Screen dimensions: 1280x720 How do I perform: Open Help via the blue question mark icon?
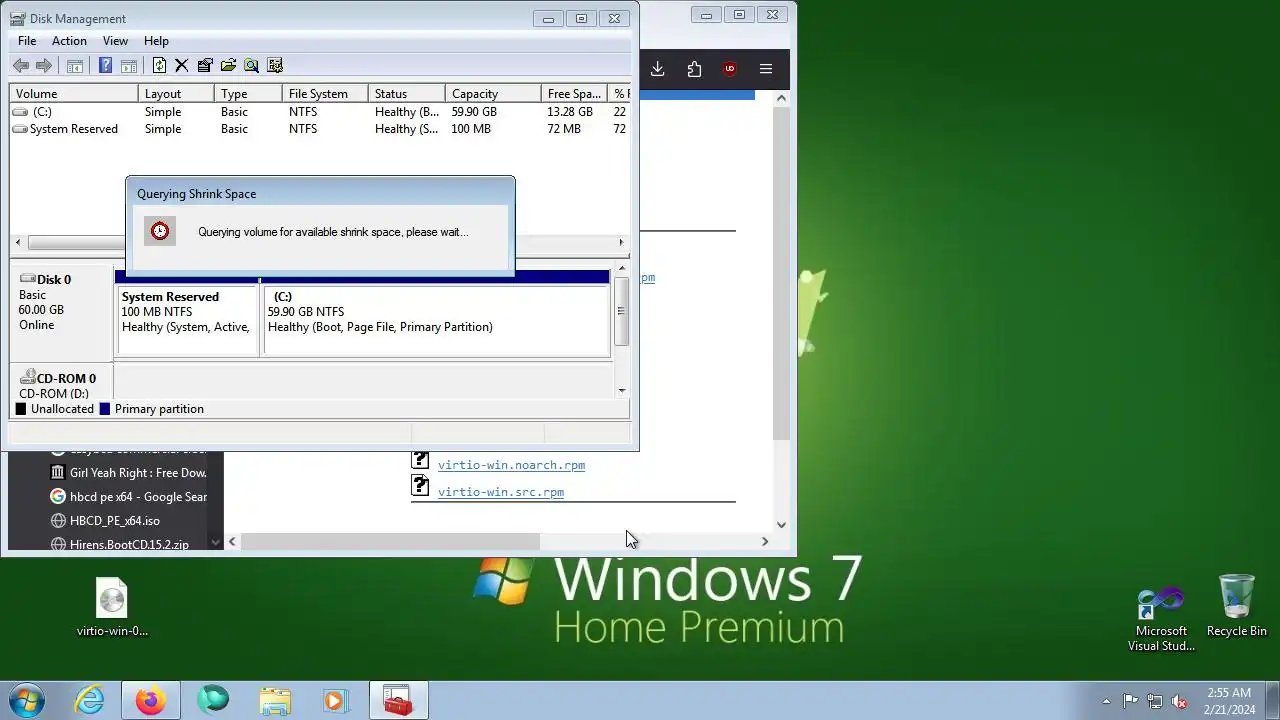(105, 66)
